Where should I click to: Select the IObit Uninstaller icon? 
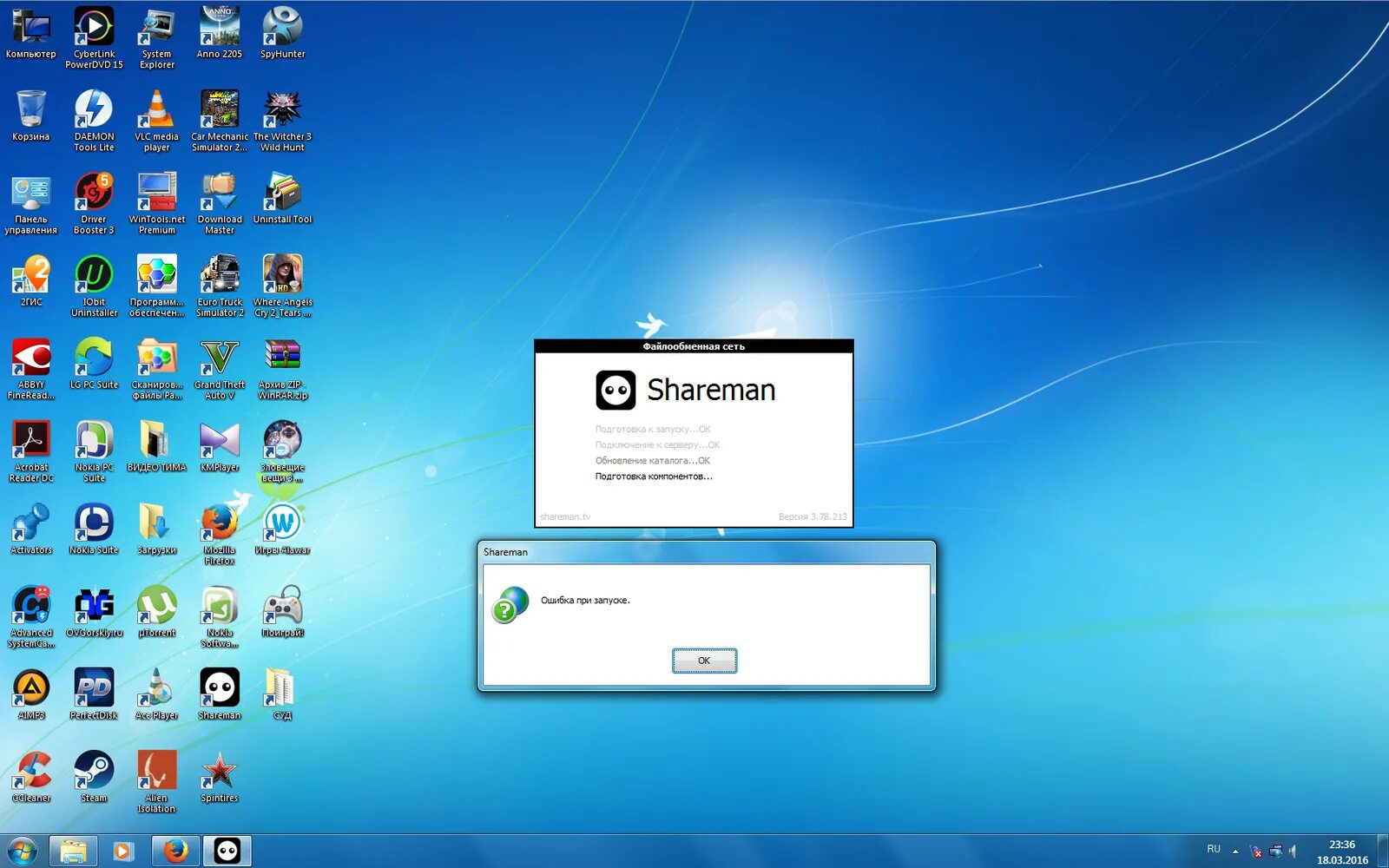tap(94, 286)
